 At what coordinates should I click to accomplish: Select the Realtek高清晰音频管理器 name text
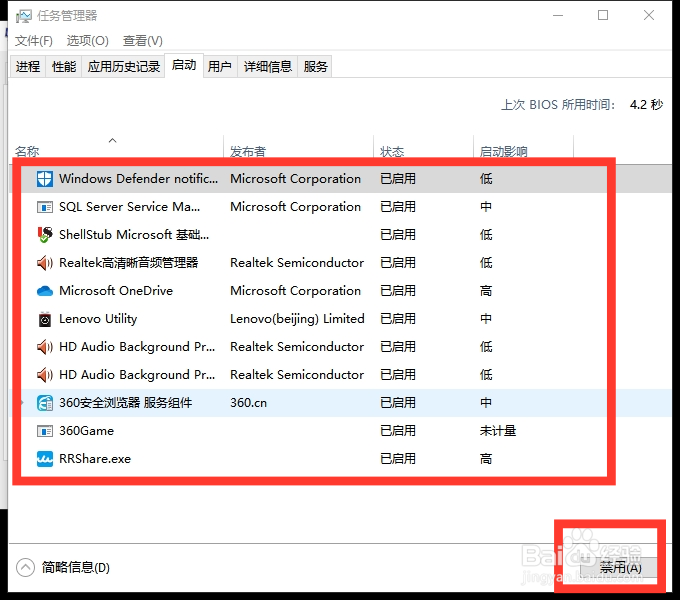[128, 263]
